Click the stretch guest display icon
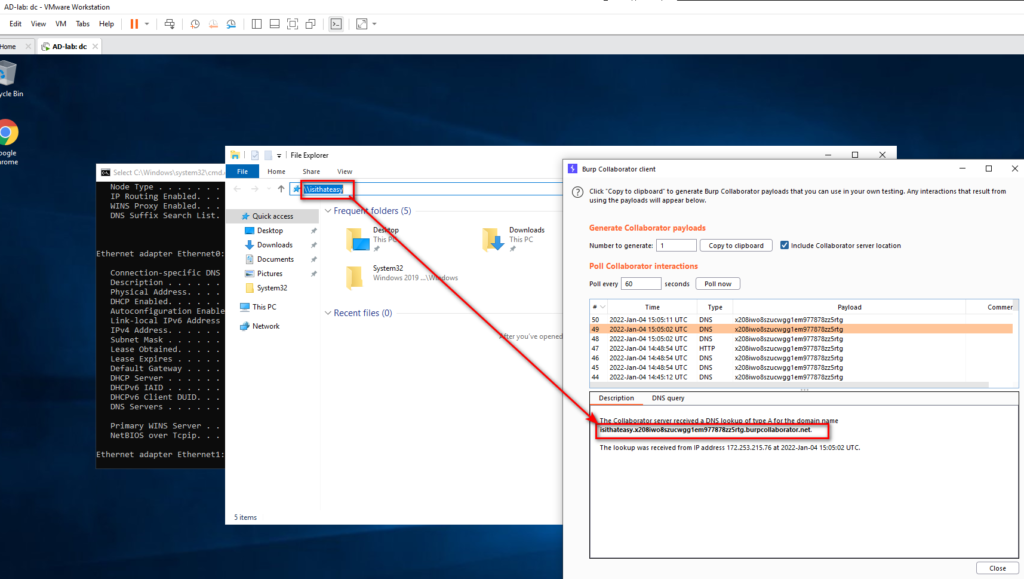The height and width of the screenshot is (579, 1024). (x=362, y=24)
